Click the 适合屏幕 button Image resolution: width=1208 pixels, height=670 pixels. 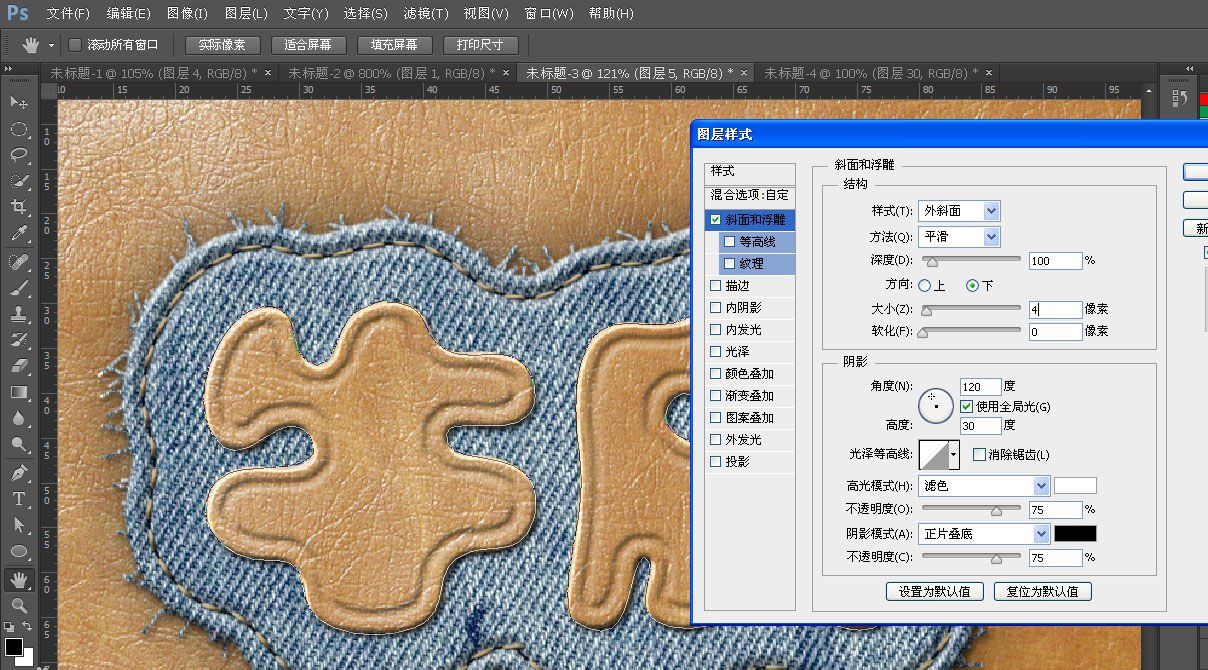(x=309, y=45)
